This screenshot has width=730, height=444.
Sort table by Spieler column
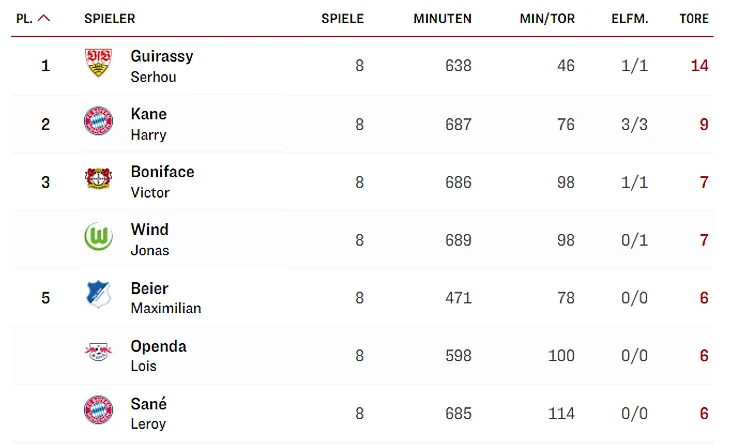[x=109, y=18]
